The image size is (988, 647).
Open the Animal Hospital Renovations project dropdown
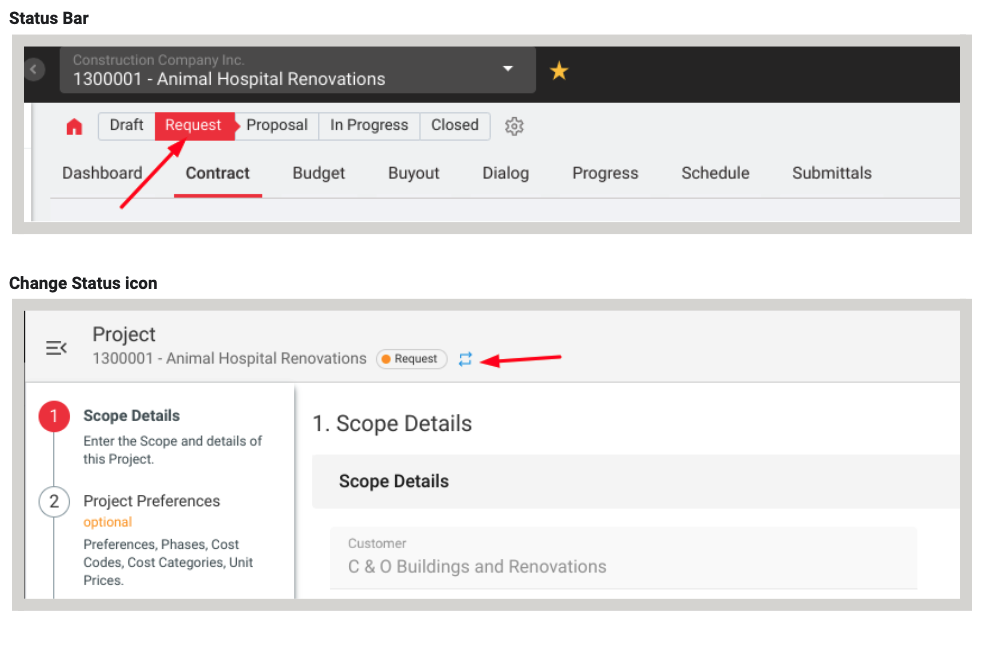tap(297, 70)
